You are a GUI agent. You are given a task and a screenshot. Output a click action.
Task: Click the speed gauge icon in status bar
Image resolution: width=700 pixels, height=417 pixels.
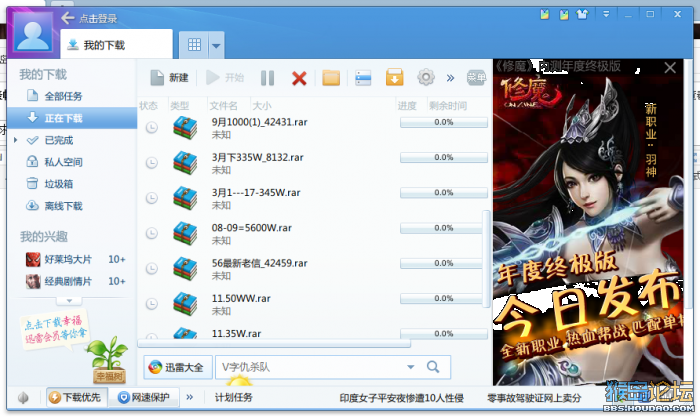point(23,397)
